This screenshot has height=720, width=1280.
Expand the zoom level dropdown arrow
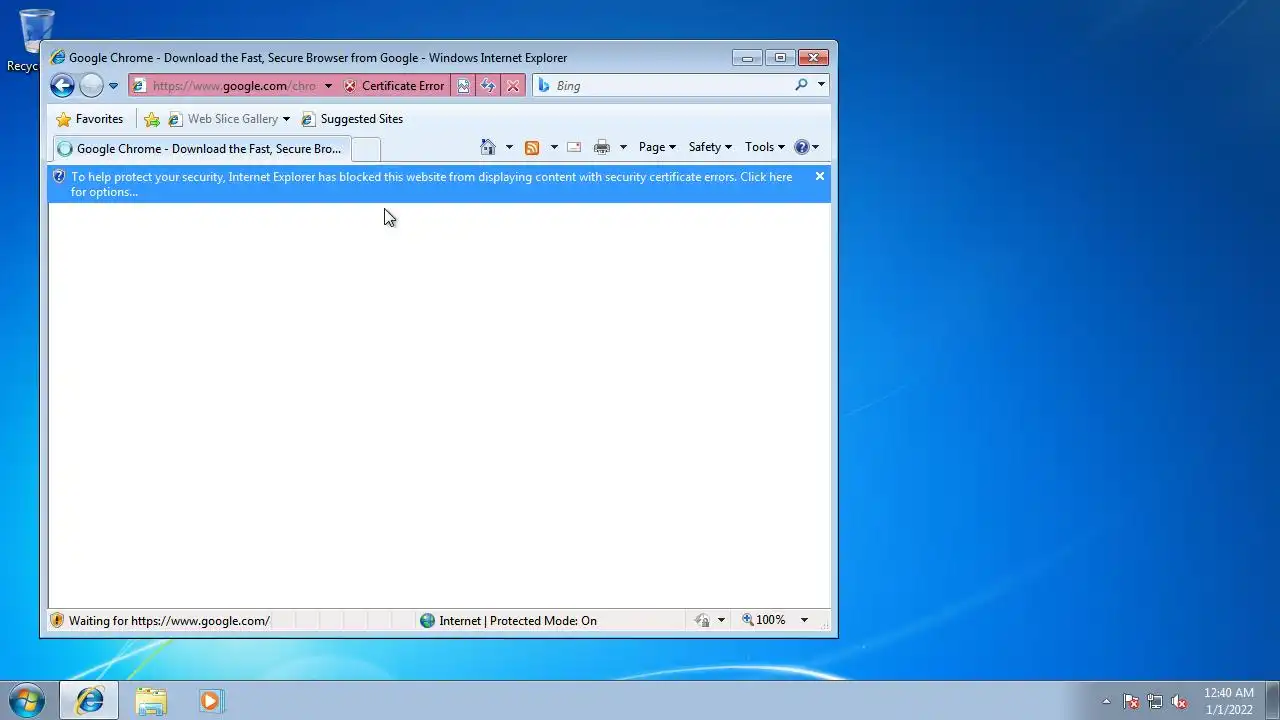[x=804, y=620]
